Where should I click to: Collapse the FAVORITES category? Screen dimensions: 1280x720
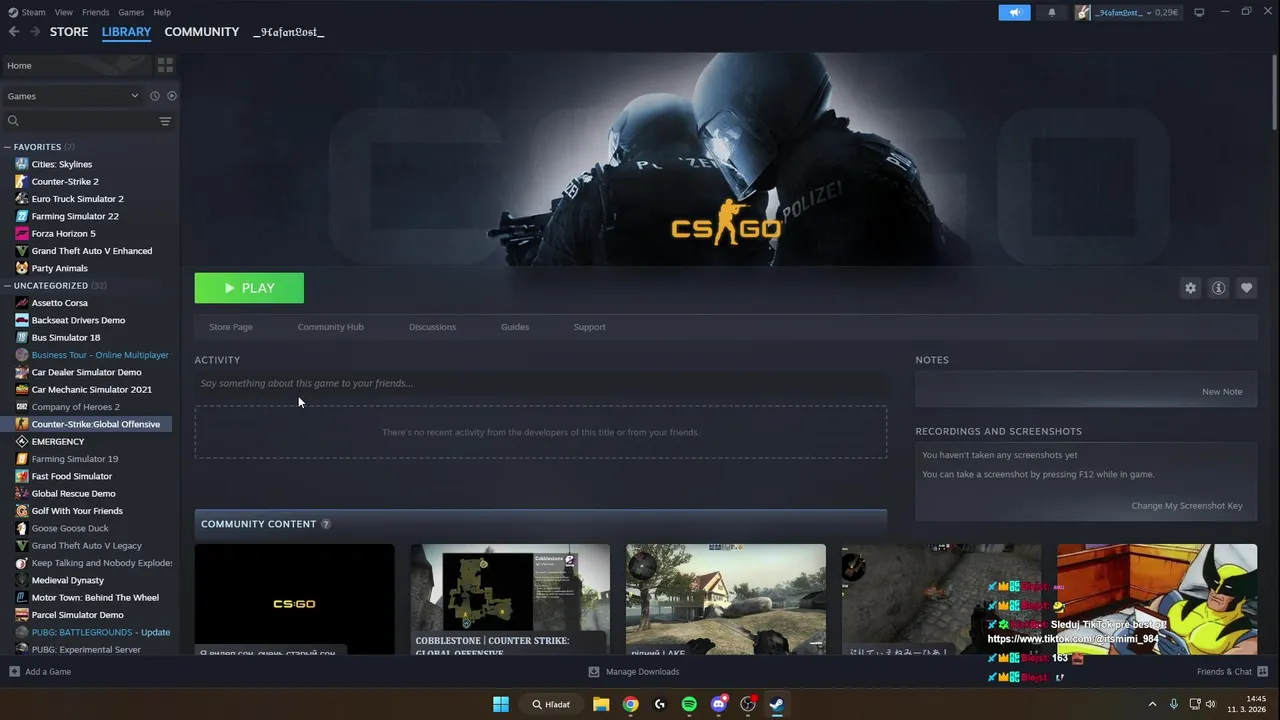pyautogui.click(x=7, y=147)
